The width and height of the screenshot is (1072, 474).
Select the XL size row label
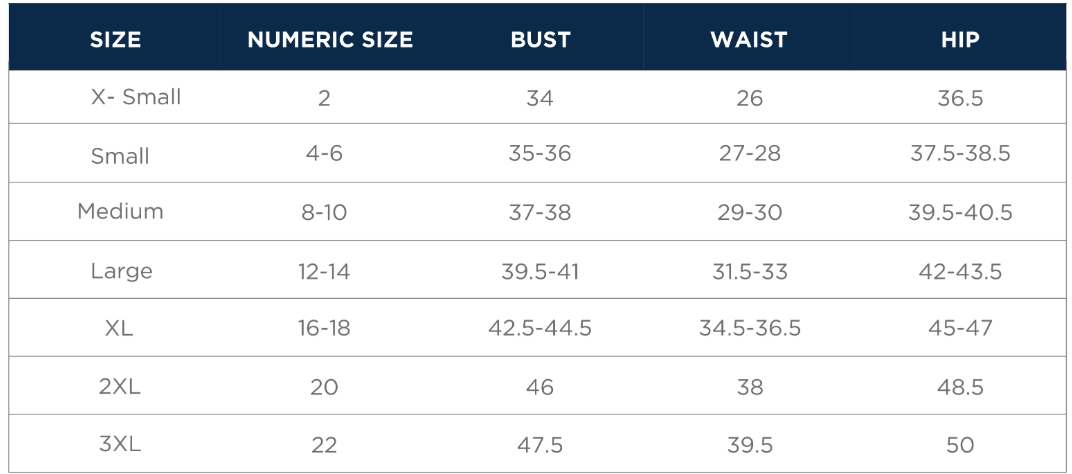(x=119, y=328)
